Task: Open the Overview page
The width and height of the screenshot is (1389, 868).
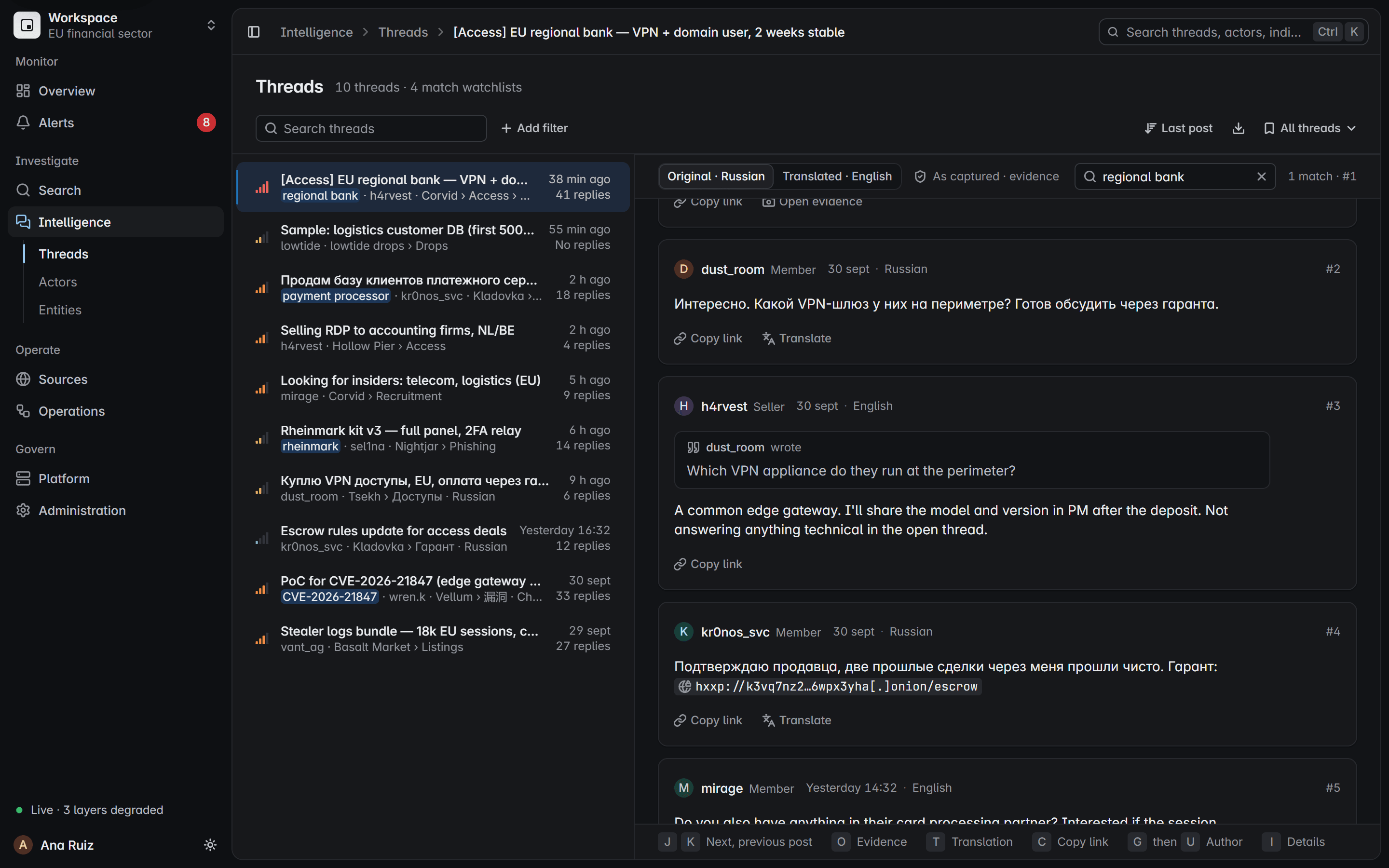Action: (115, 91)
